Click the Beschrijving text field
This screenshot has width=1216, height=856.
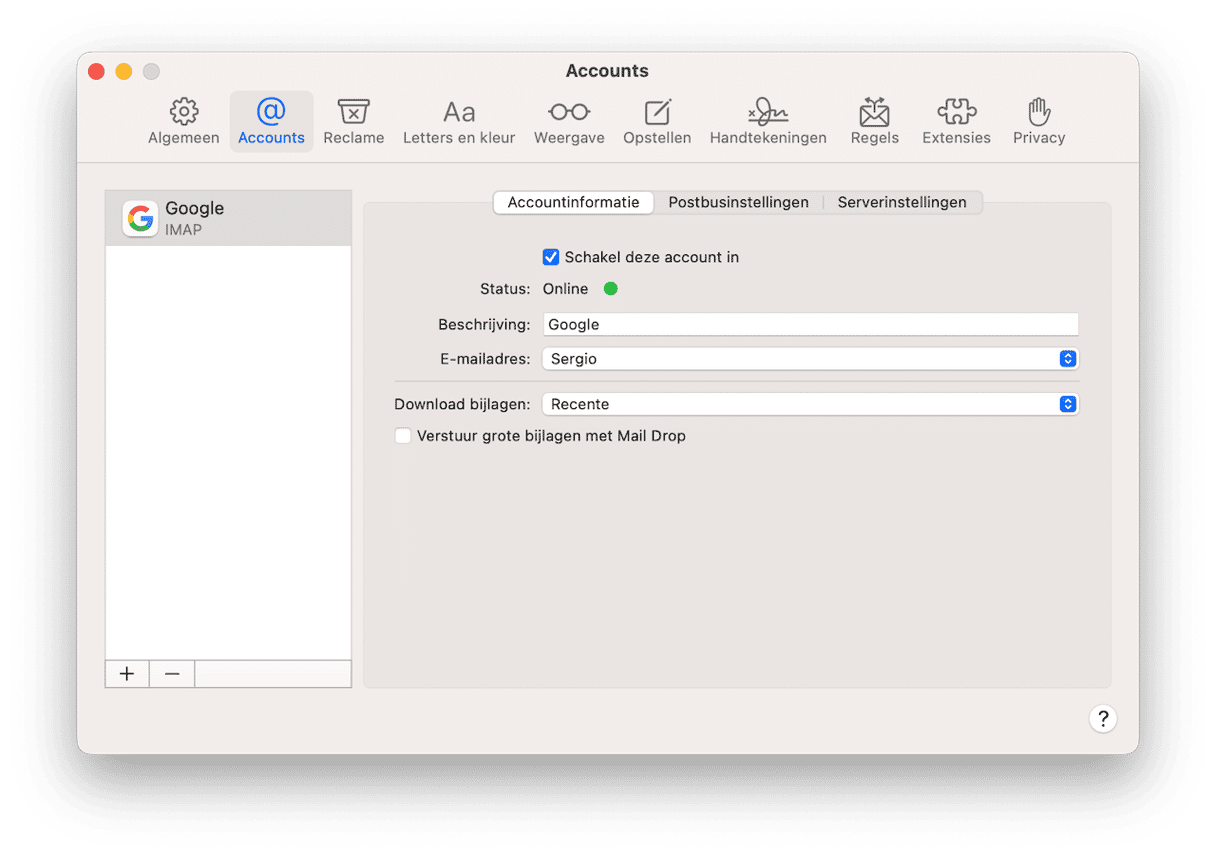coord(810,324)
